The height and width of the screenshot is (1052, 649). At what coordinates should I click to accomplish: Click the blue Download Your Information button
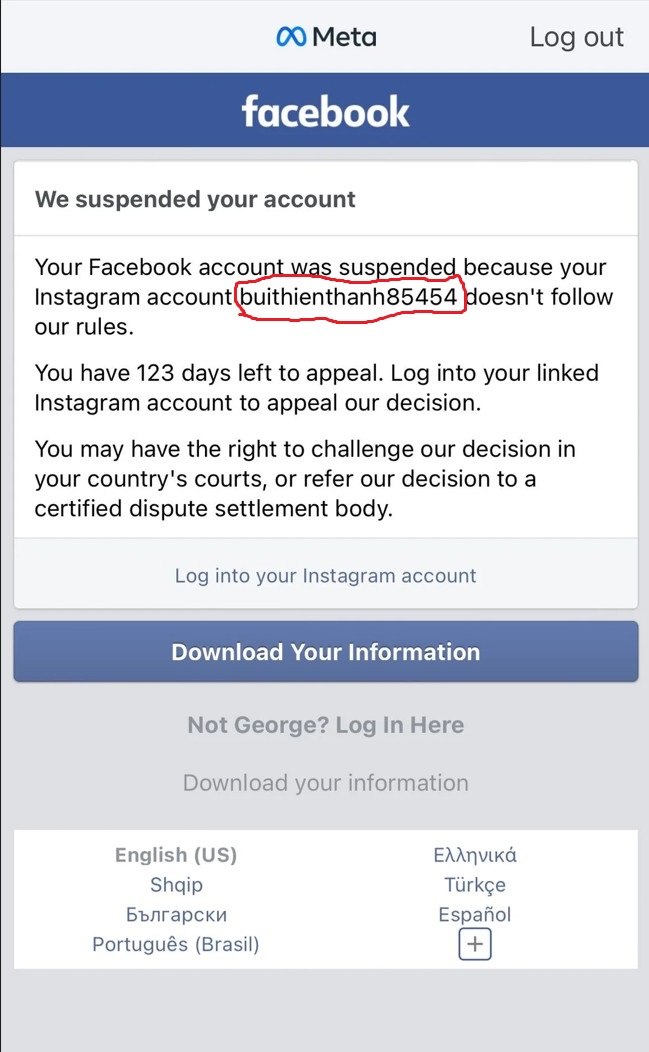[326, 651]
